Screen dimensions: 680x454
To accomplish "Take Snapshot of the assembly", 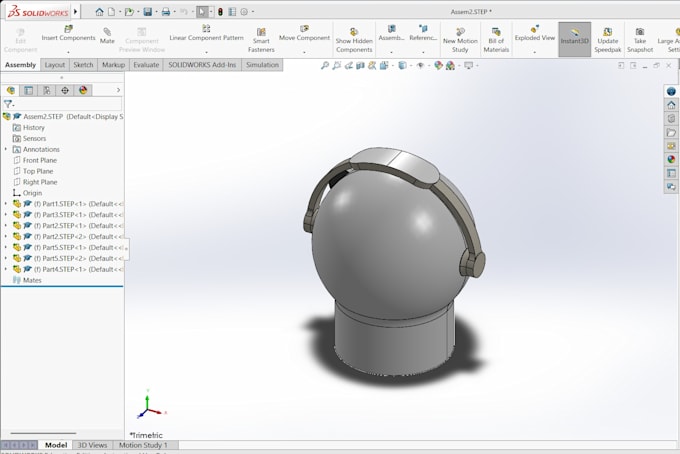I will pos(640,40).
